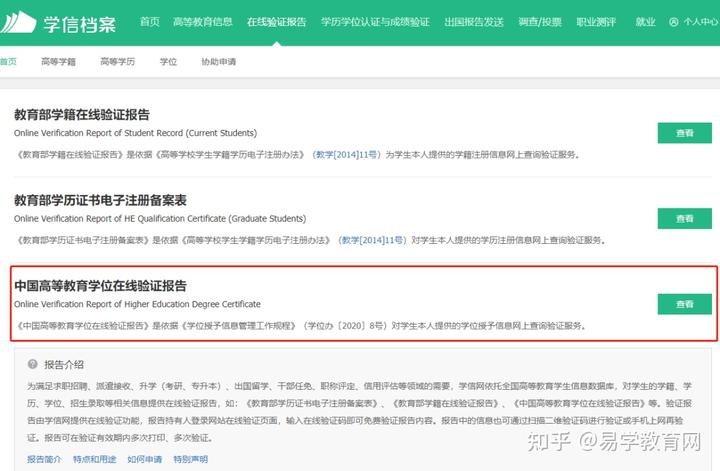The image size is (720, 471).
Task: Switch to 学位 sub-tab
Action: tap(168, 62)
